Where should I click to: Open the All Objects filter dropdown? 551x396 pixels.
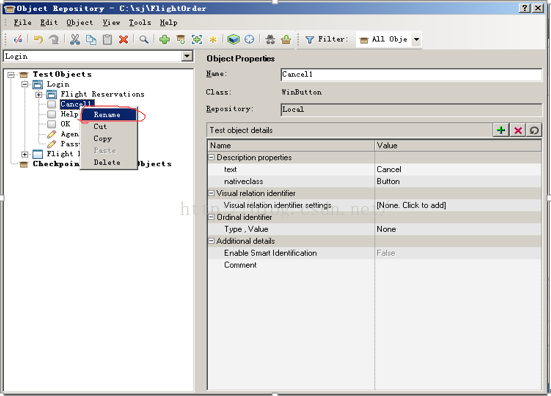click(416, 39)
